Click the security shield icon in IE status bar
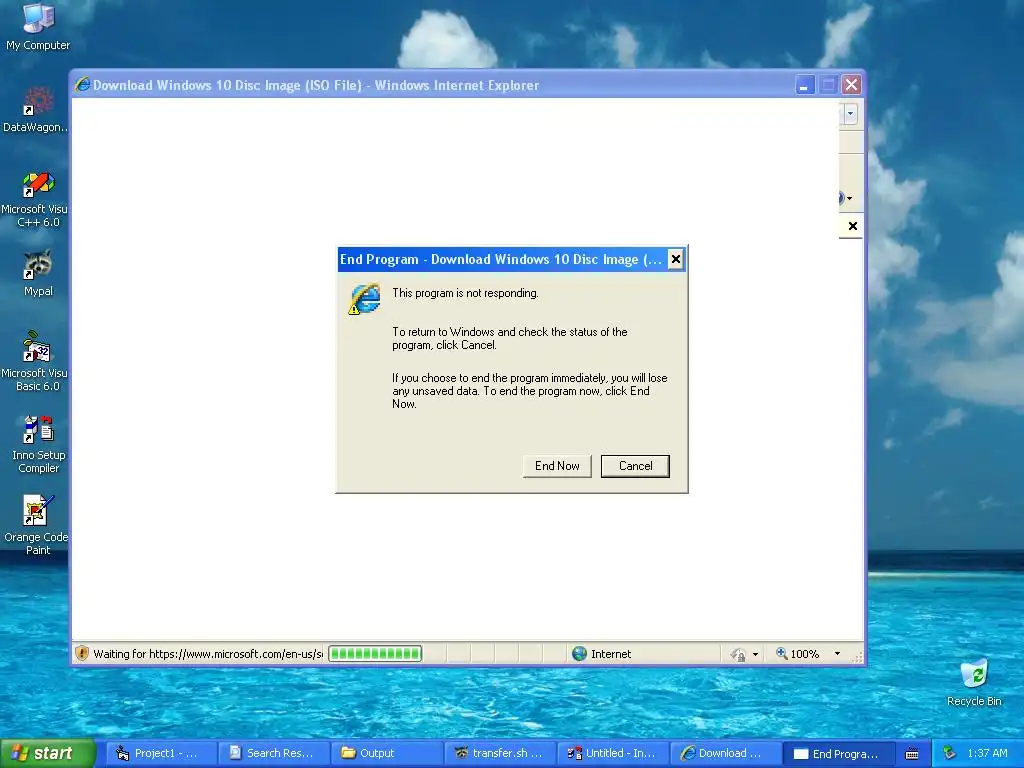 pyautogui.click(x=82, y=653)
